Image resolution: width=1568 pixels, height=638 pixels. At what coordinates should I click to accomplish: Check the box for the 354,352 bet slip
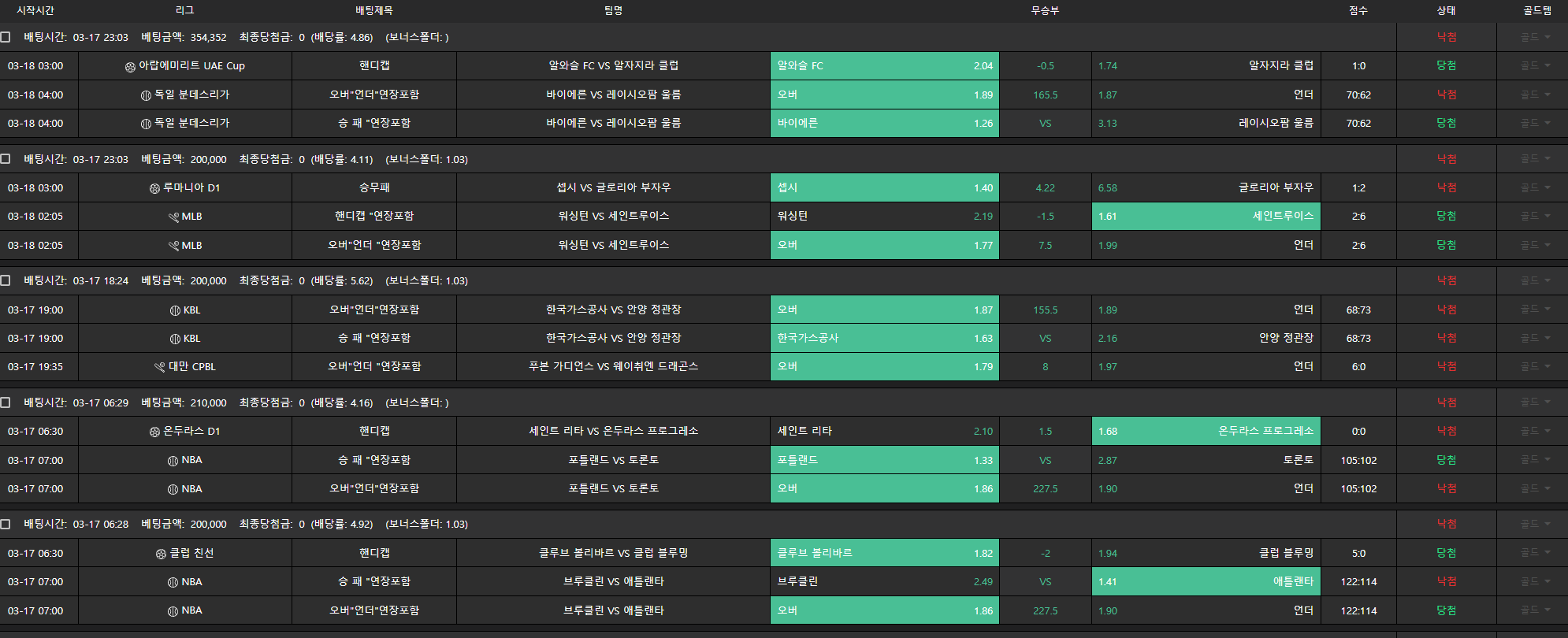(x=6, y=37)
